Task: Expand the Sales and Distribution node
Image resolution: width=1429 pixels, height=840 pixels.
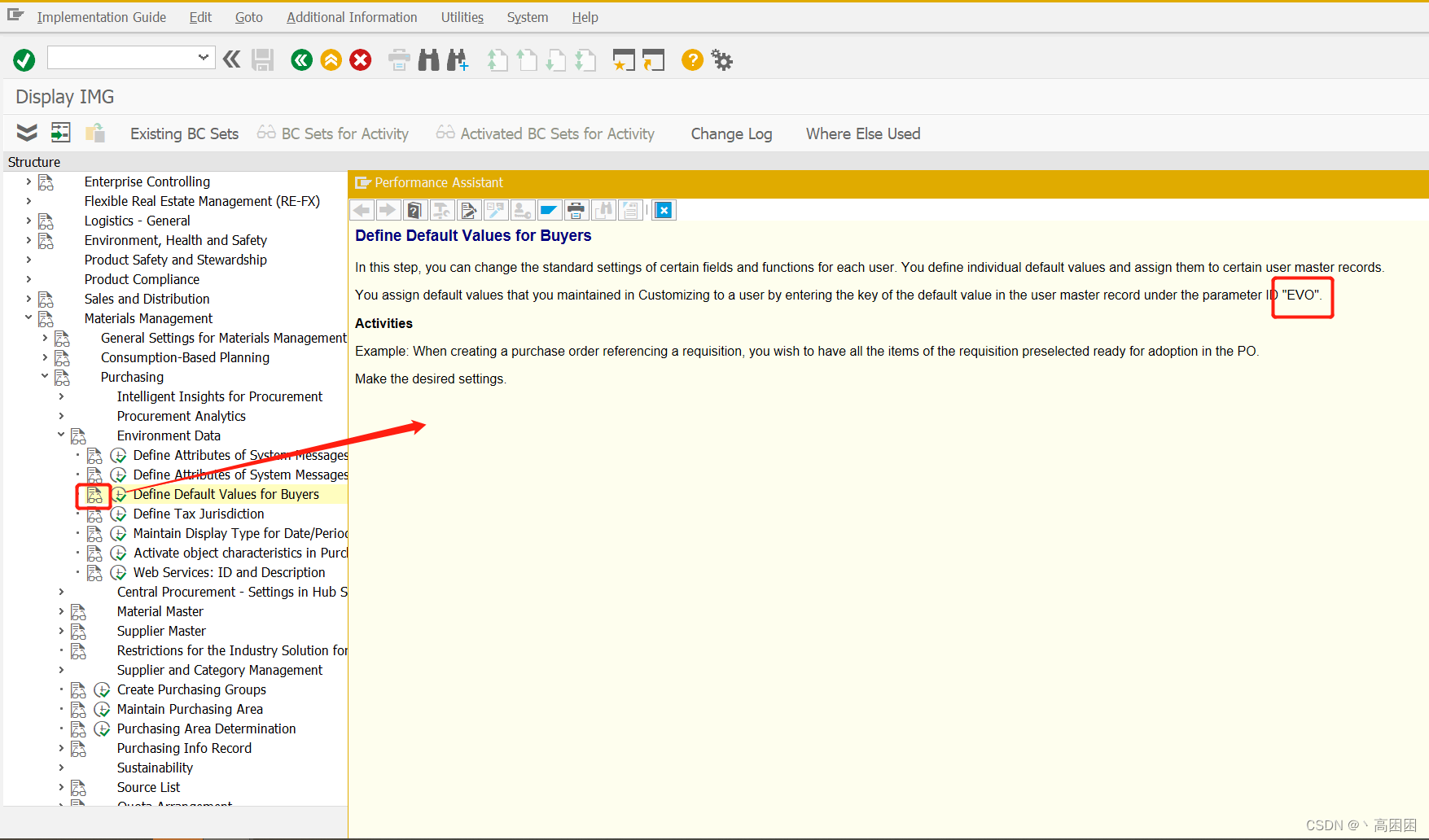Action: 28,299
